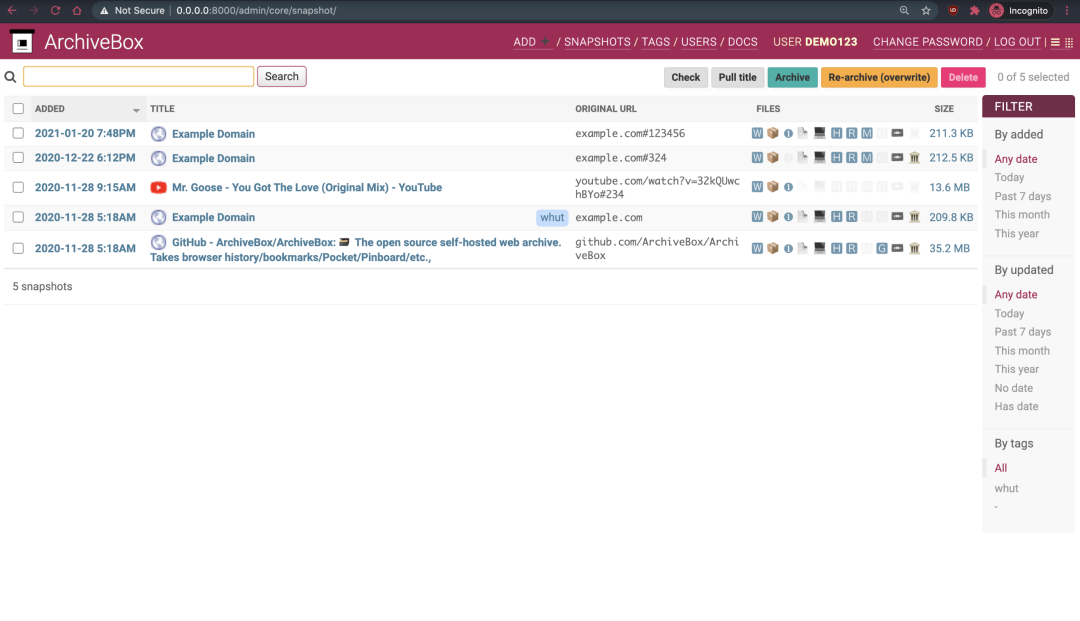The height and width of the screenshot is (621, 1080).
Task: Filter by tag whut in sidebar
Action: pyautogui.click(x=1006, y=489)
